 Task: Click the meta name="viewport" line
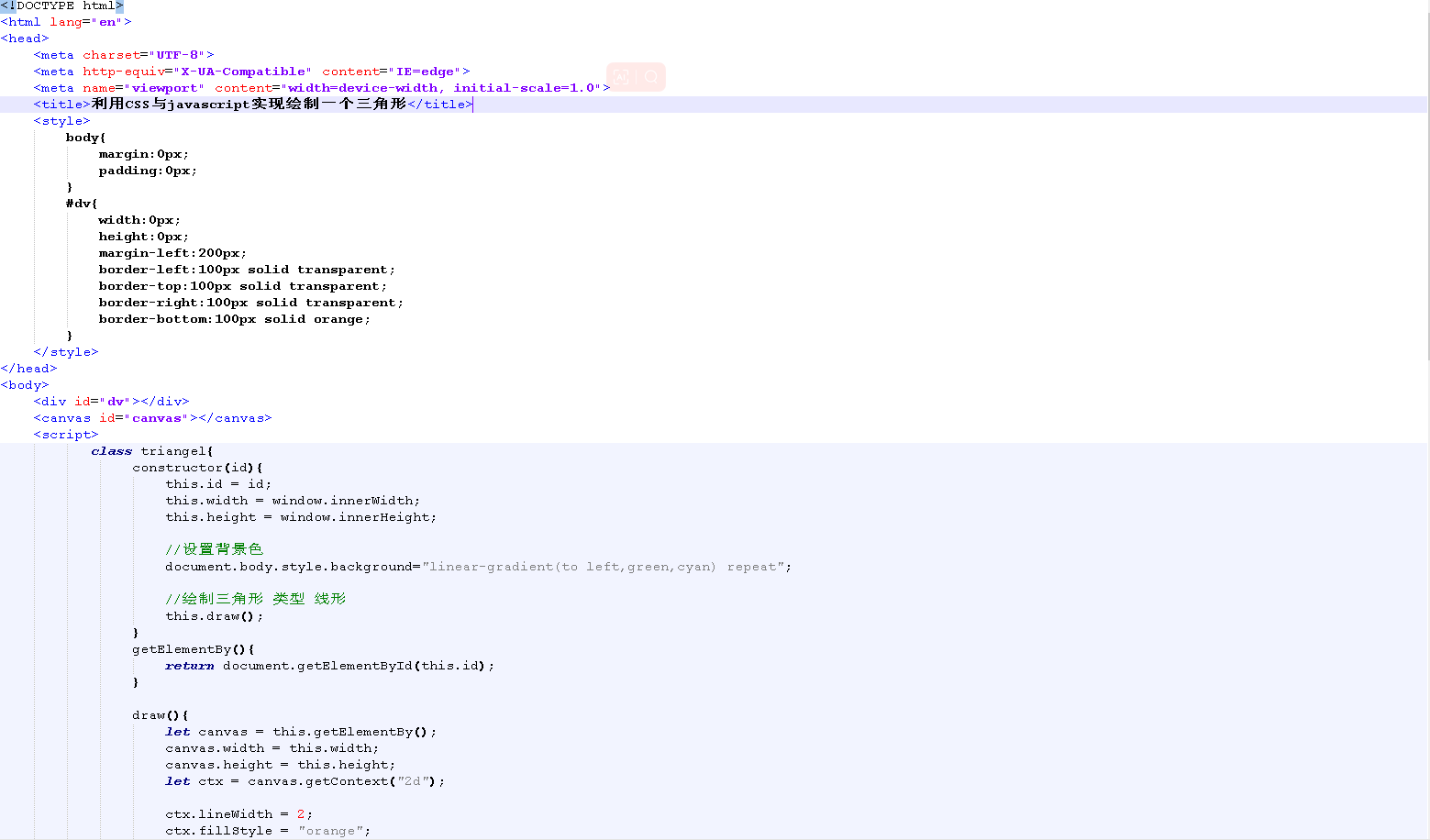point(322,88)
